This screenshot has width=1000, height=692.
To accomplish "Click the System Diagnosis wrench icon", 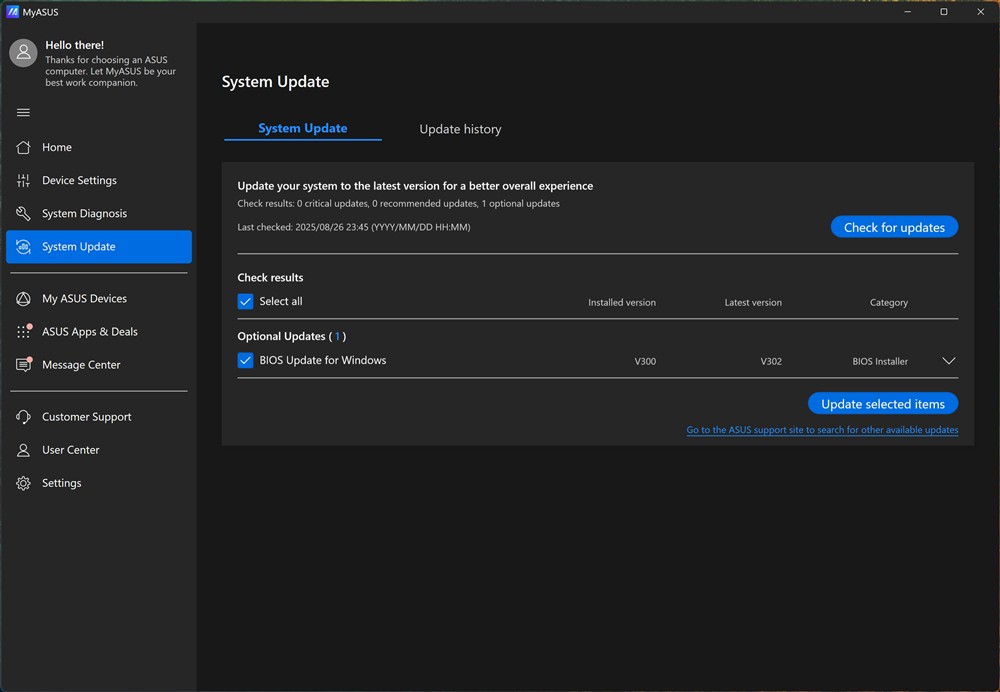I will coord(24,213).
